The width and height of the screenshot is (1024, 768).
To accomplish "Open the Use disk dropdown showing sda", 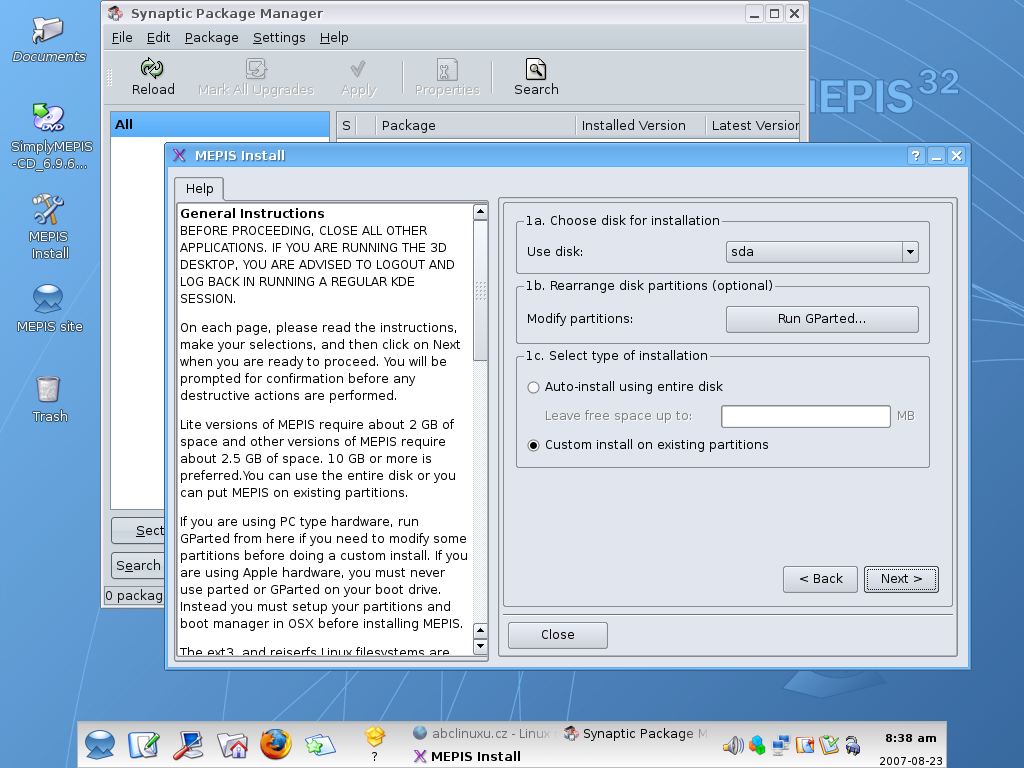I will tap(821, 252).
